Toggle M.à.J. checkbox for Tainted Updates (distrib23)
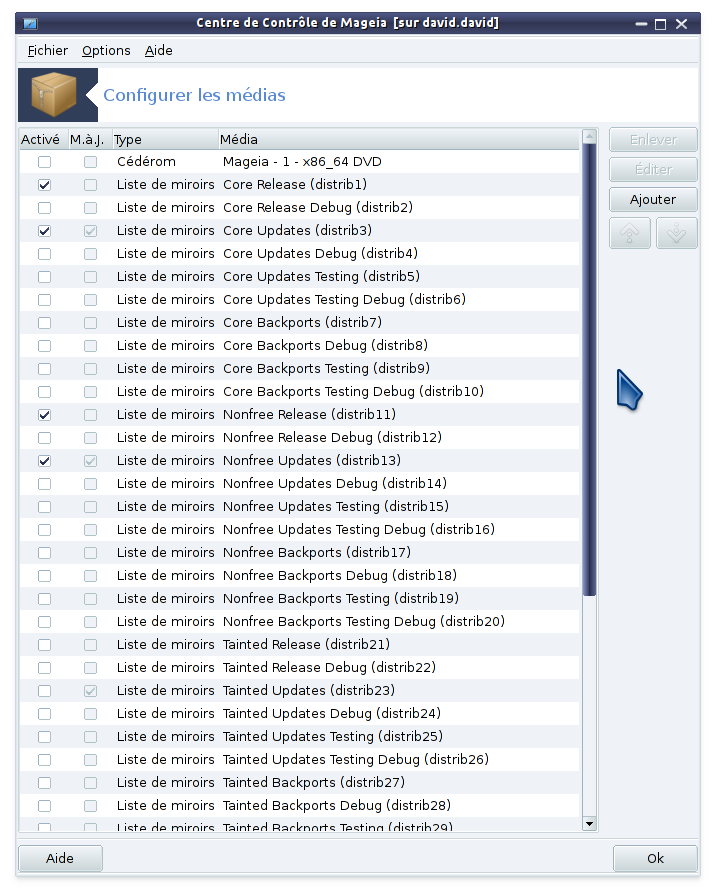The width and height of the screenshot is (716, 895). click(x=90, y=691)
